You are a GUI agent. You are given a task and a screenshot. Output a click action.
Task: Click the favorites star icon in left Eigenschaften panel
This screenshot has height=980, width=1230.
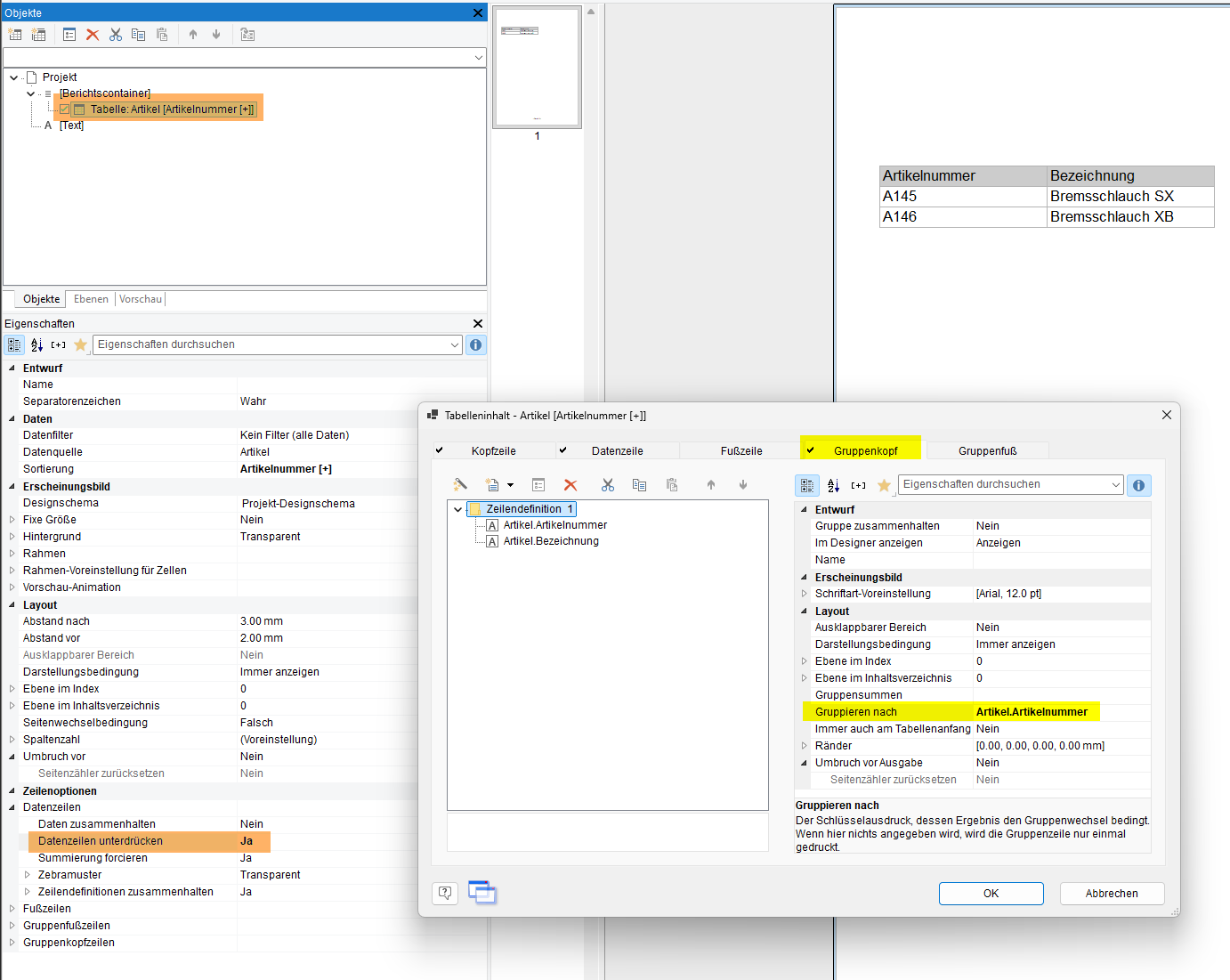tap(80, 344)
